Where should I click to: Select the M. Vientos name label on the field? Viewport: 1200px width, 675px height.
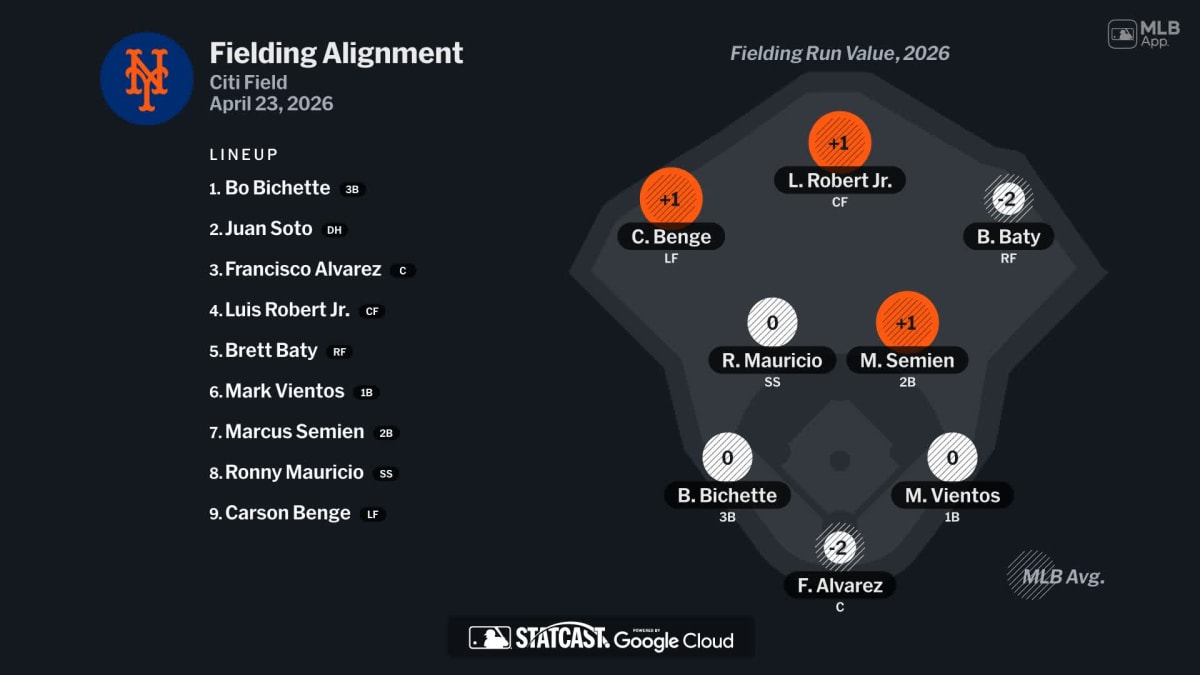coord(952,495)
